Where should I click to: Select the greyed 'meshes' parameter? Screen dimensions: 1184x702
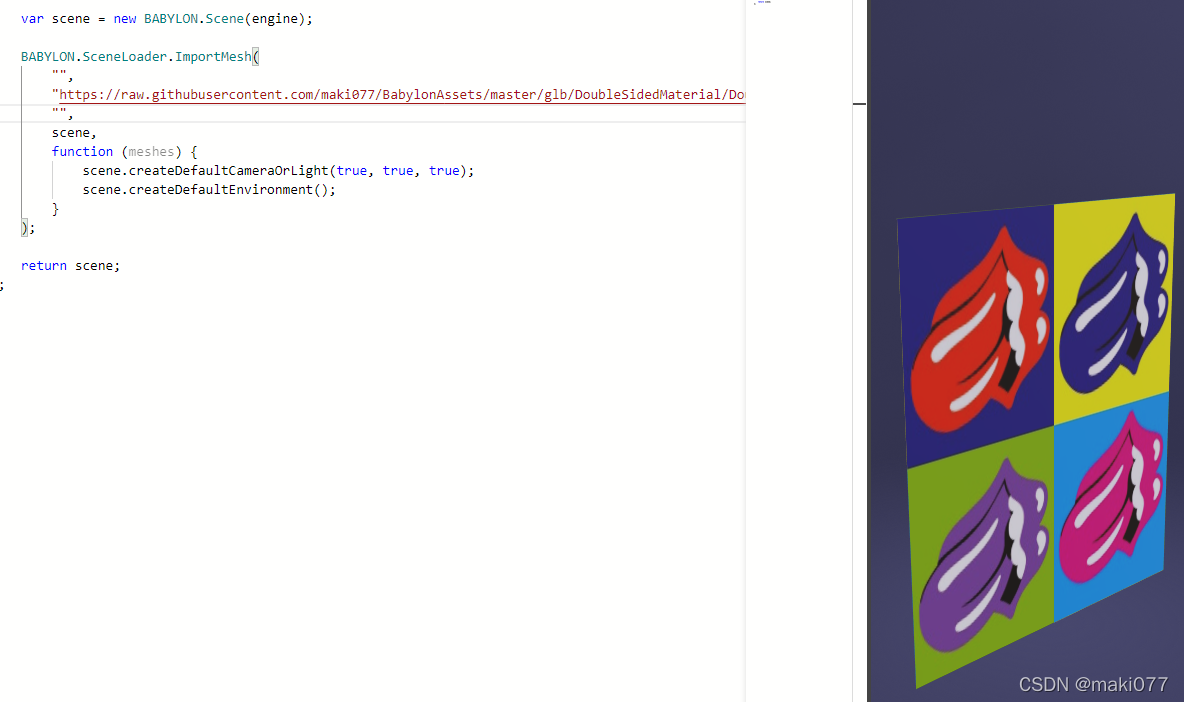pos(151,152)
